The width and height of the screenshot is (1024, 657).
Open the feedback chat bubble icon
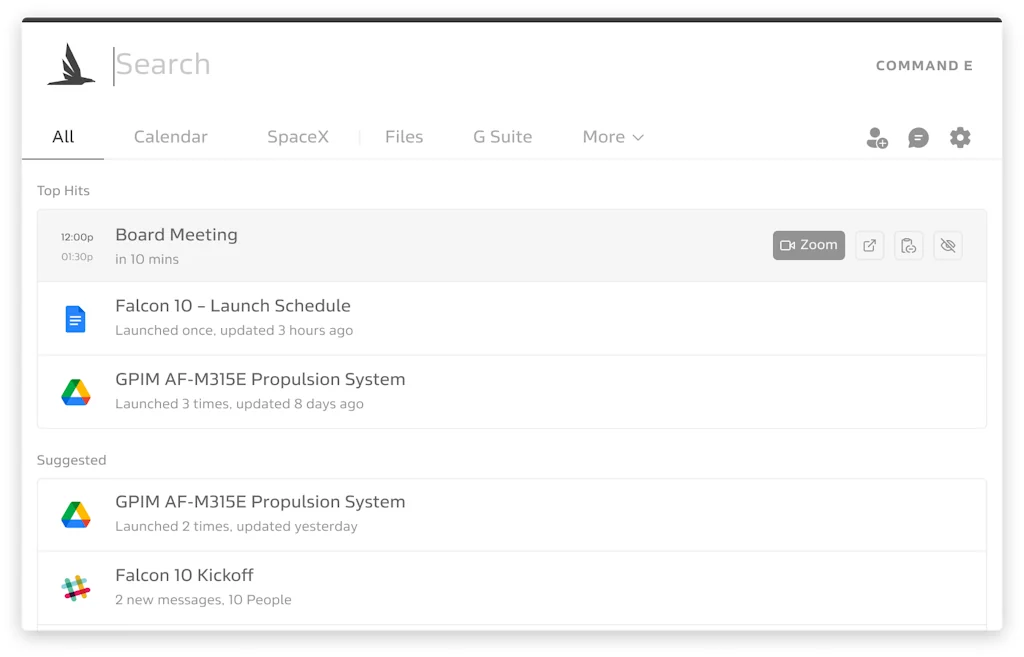point(919,138)
